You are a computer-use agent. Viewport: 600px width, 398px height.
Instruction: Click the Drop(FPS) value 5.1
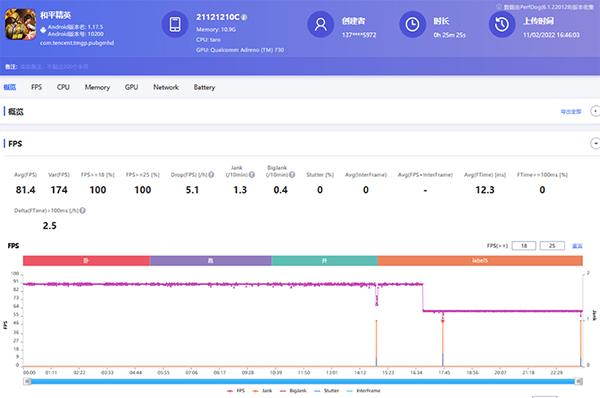[192, 190]
